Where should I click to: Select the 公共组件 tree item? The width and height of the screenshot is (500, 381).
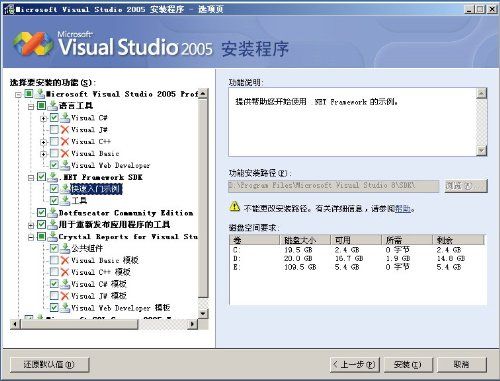[87, 248]
